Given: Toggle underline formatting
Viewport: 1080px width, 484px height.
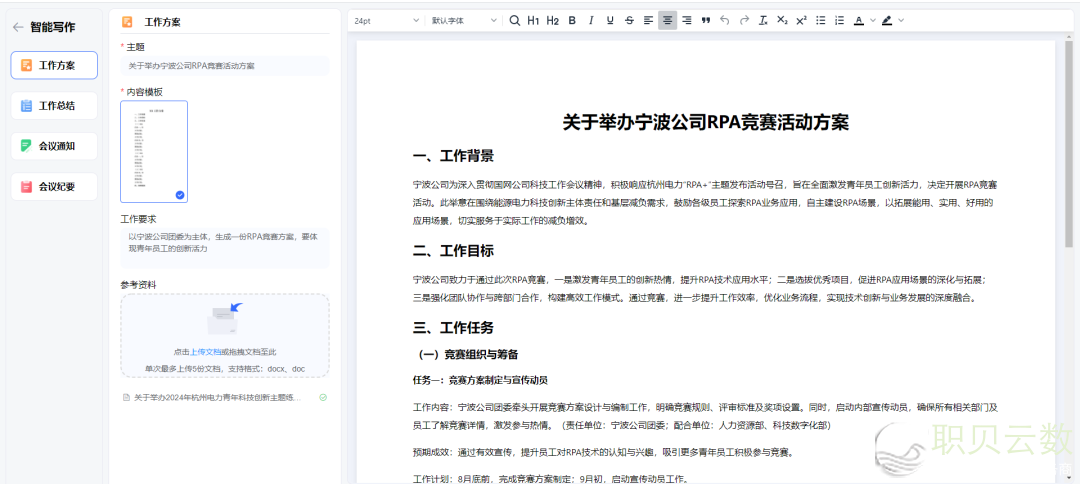Looking at the screenshot, I should tap(610, 20).
